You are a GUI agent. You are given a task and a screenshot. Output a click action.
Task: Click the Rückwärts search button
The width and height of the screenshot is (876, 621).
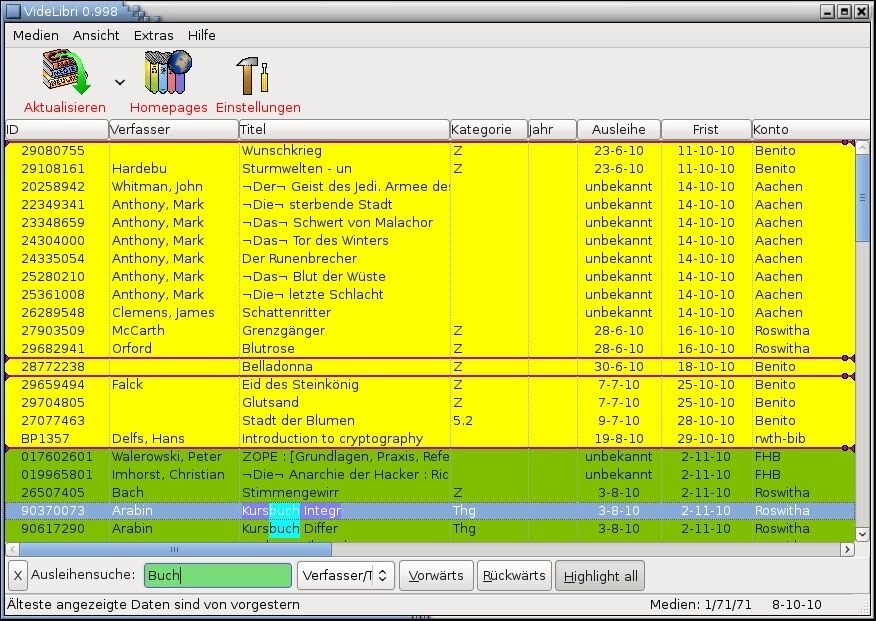point(514,576)
